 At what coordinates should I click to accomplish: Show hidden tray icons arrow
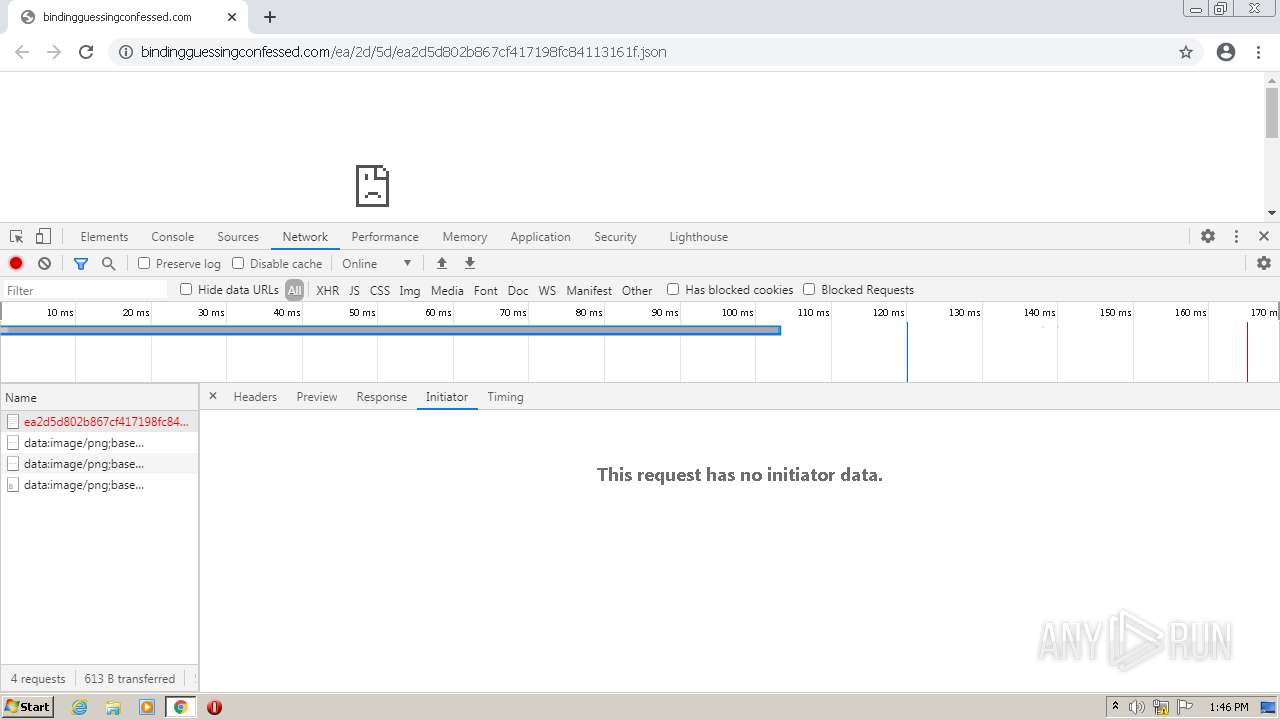[1115, 707]
